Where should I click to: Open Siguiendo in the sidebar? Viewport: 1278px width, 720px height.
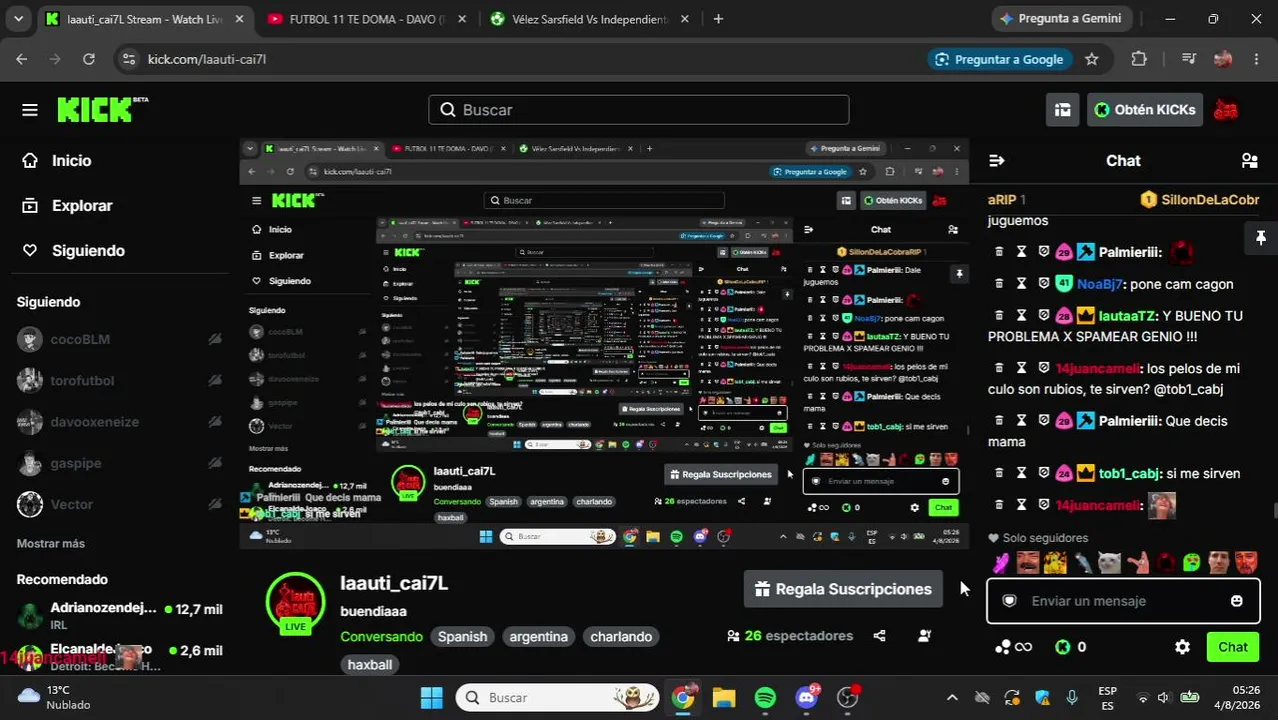coord(74,251)
